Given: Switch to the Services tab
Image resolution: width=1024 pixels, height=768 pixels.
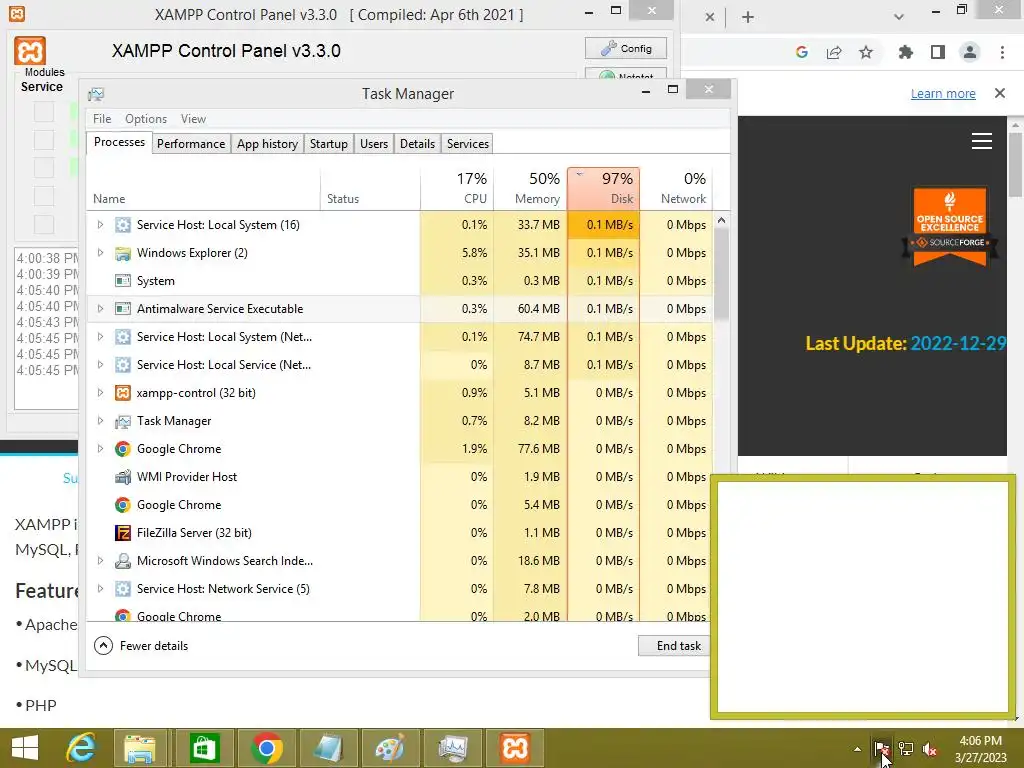Looking at the screenshot, I should pyautogui.click(x=468, y=144).
